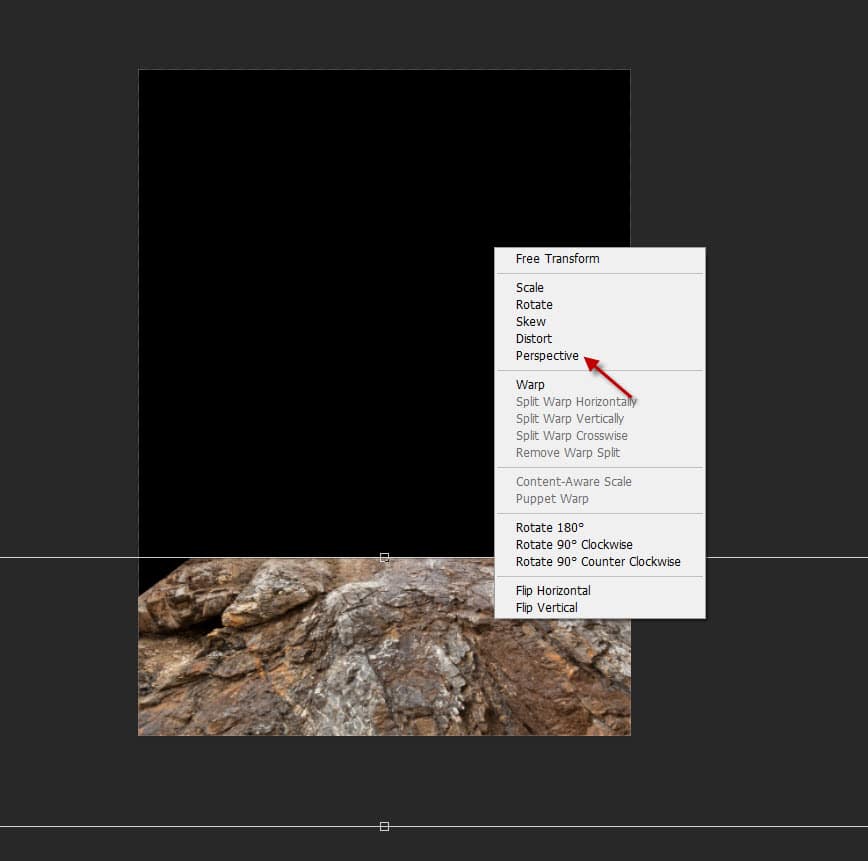Apply Rotate 180° from the menu
868x861 pixels.
click(549, 528)
